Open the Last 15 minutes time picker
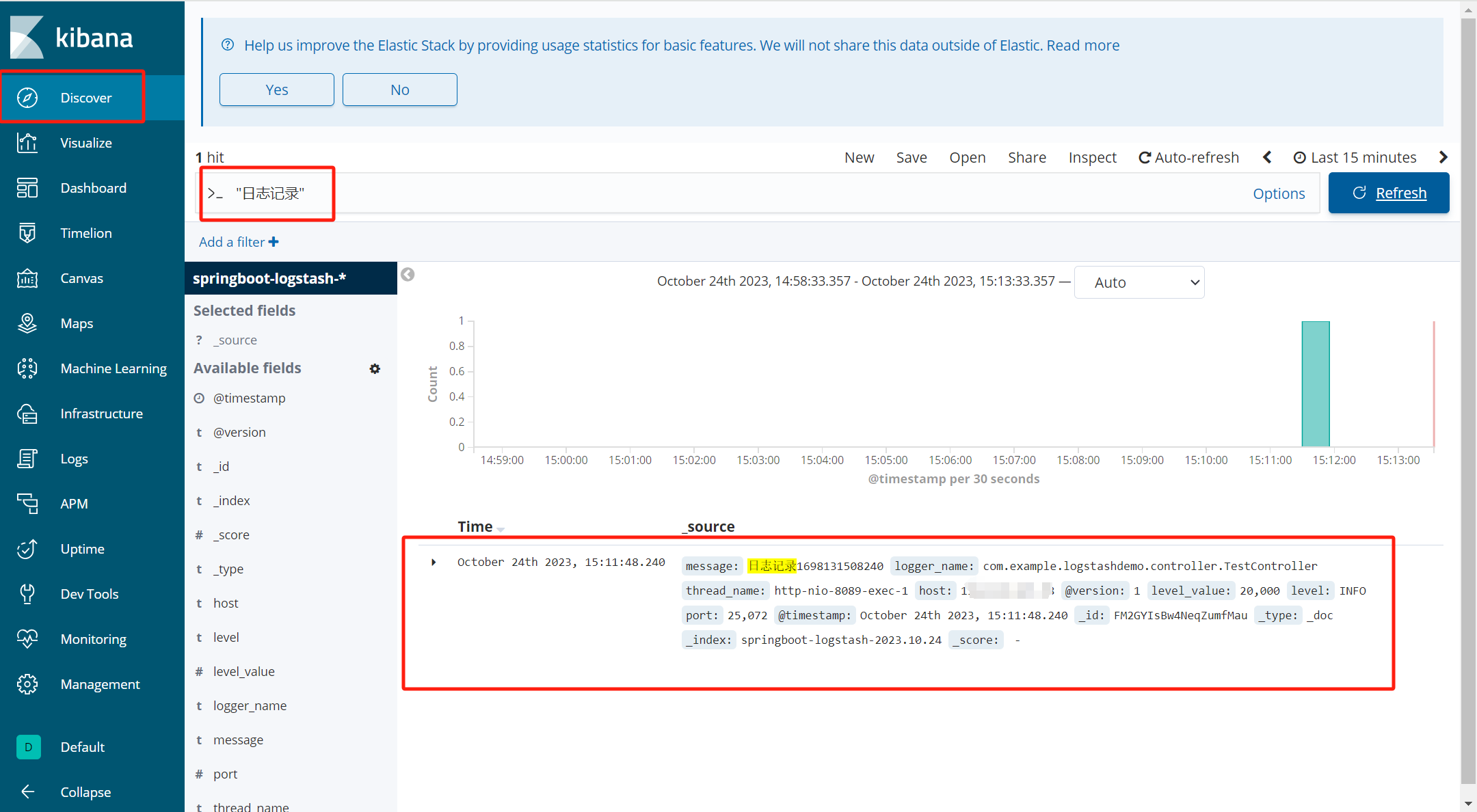 click(1355, 157)
